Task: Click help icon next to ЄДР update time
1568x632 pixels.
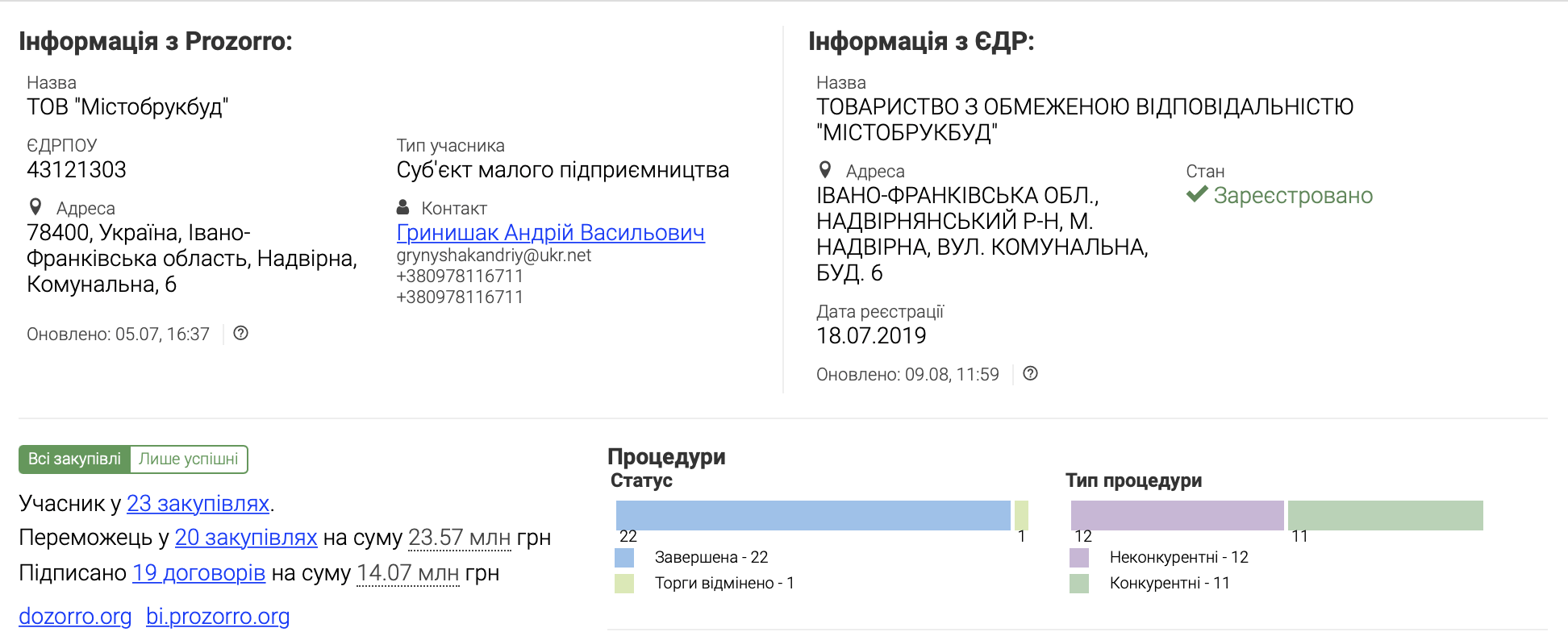Action: [x=1030, y=373]
